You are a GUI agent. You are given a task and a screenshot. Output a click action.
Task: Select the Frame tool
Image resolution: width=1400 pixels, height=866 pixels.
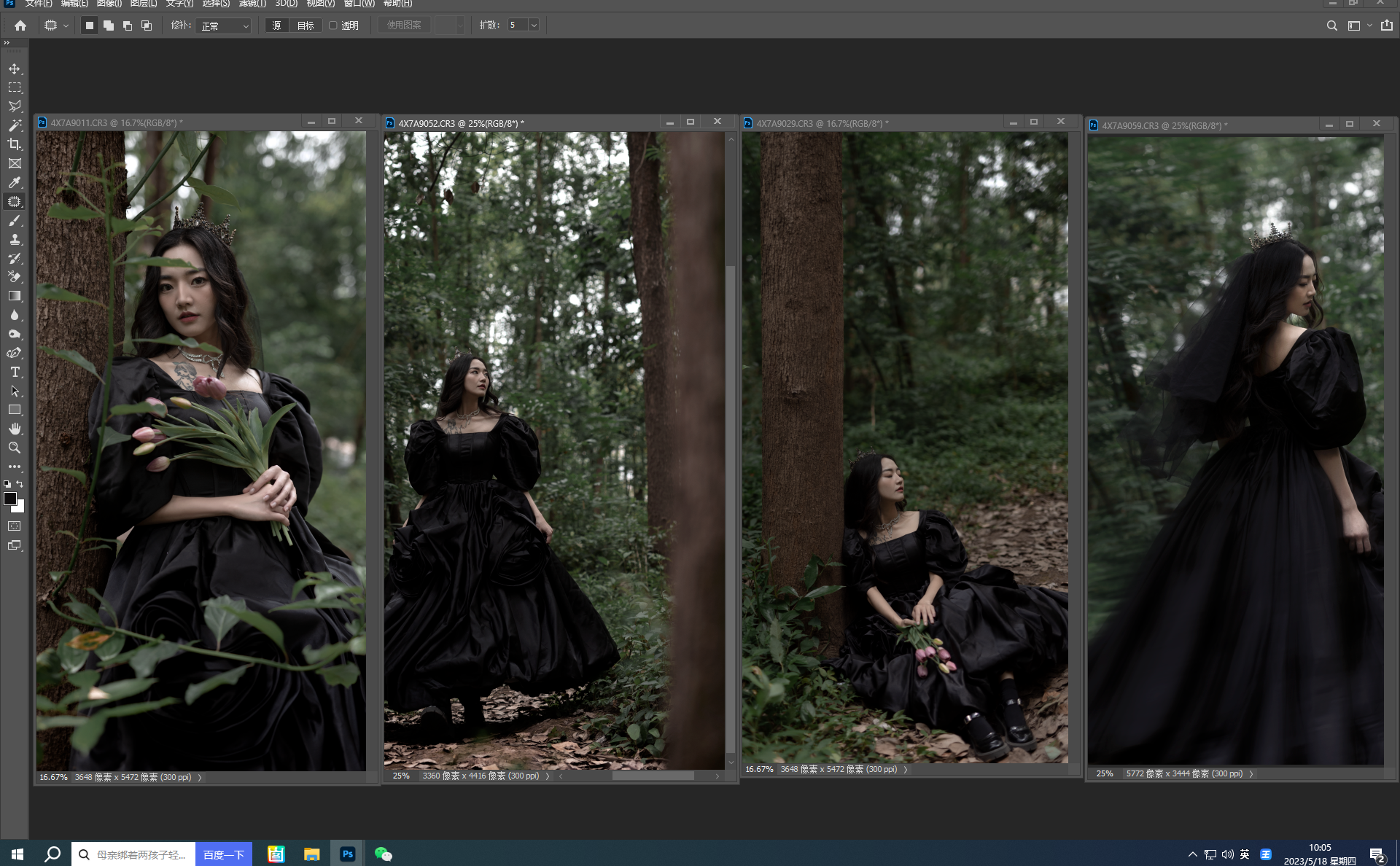pyautogui.click(x=15, y=163)
